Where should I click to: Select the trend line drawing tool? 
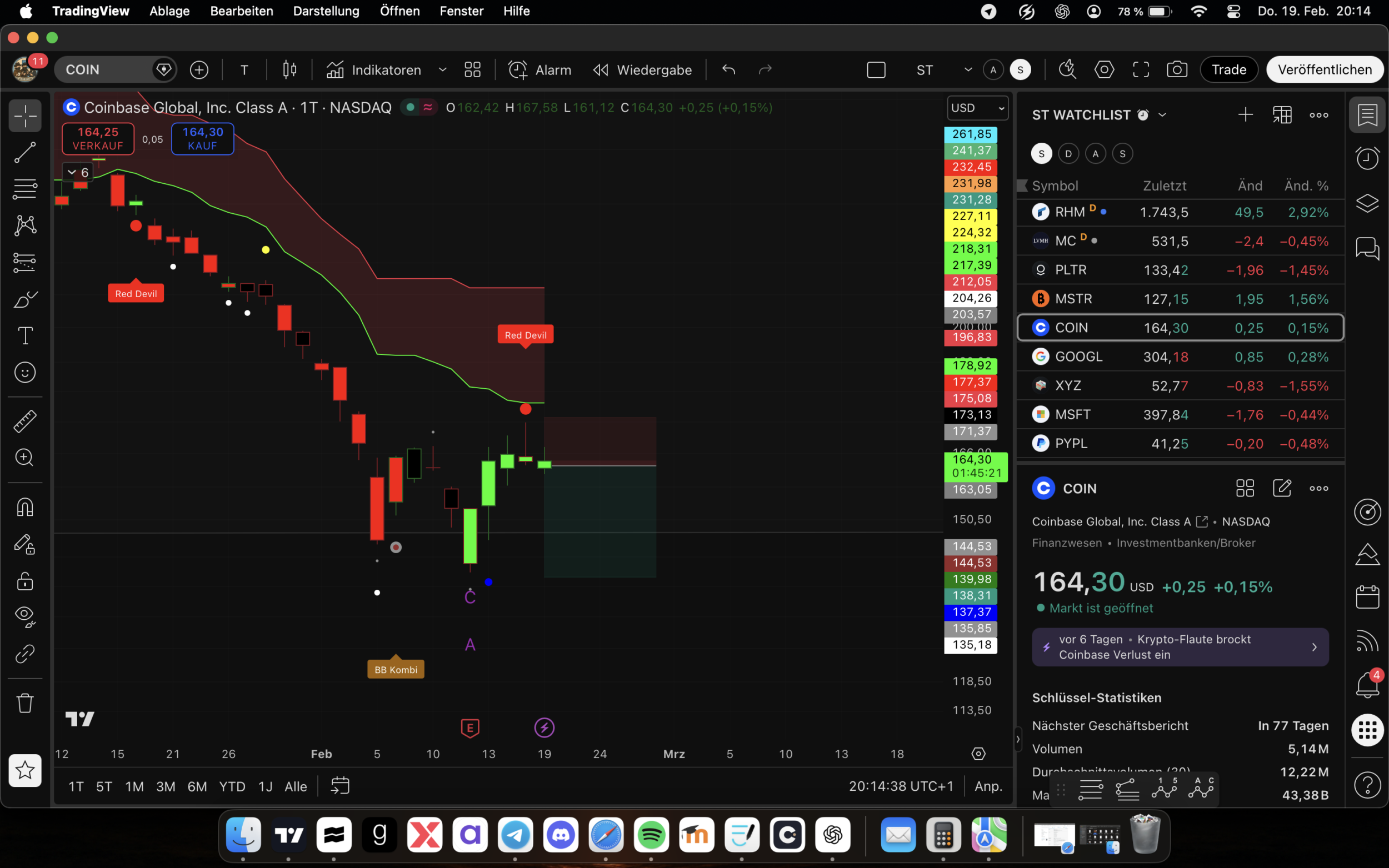click(x=24, y=153)
